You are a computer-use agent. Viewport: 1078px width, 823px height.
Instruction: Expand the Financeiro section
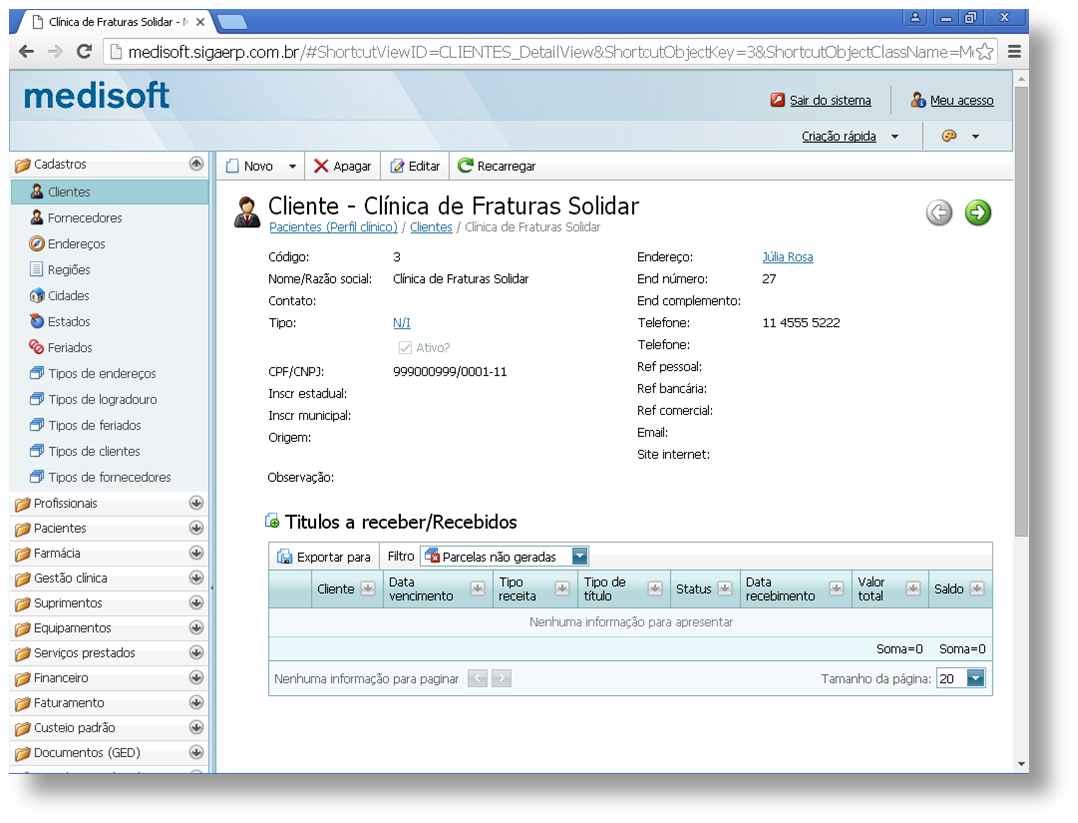click(196, 678)
